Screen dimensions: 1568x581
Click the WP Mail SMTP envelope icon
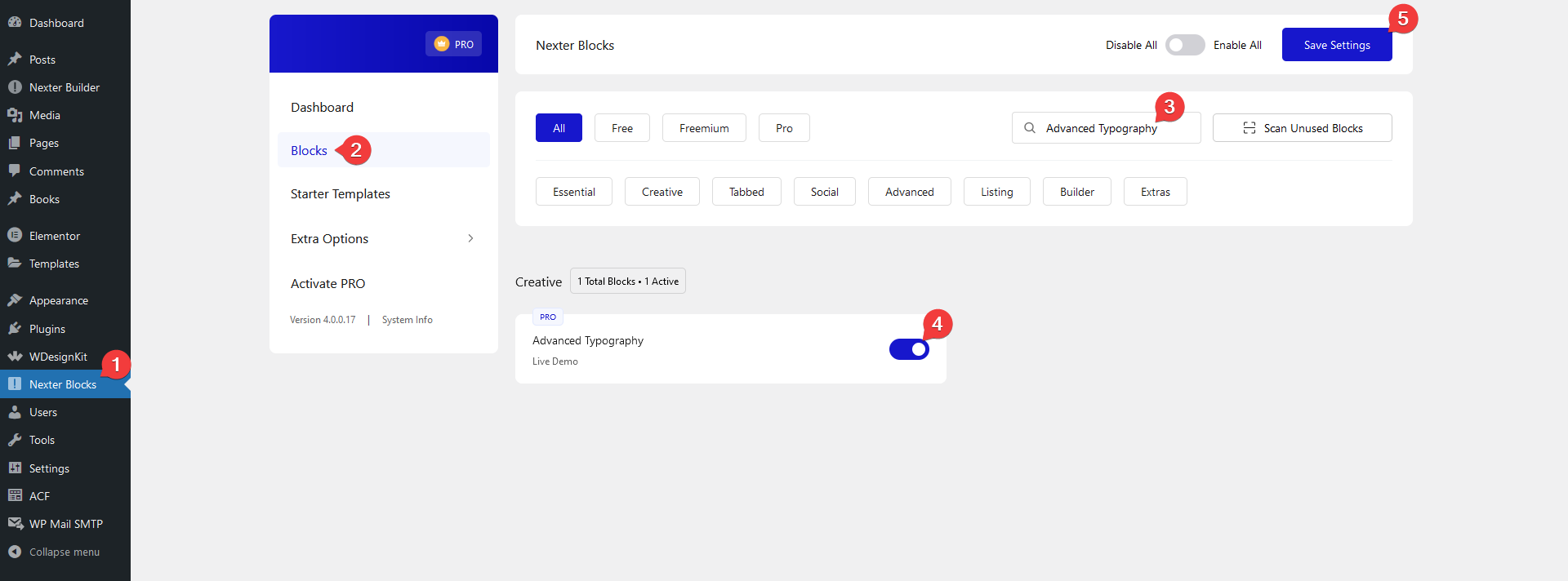pyautogui.click(x=15, y=524)
